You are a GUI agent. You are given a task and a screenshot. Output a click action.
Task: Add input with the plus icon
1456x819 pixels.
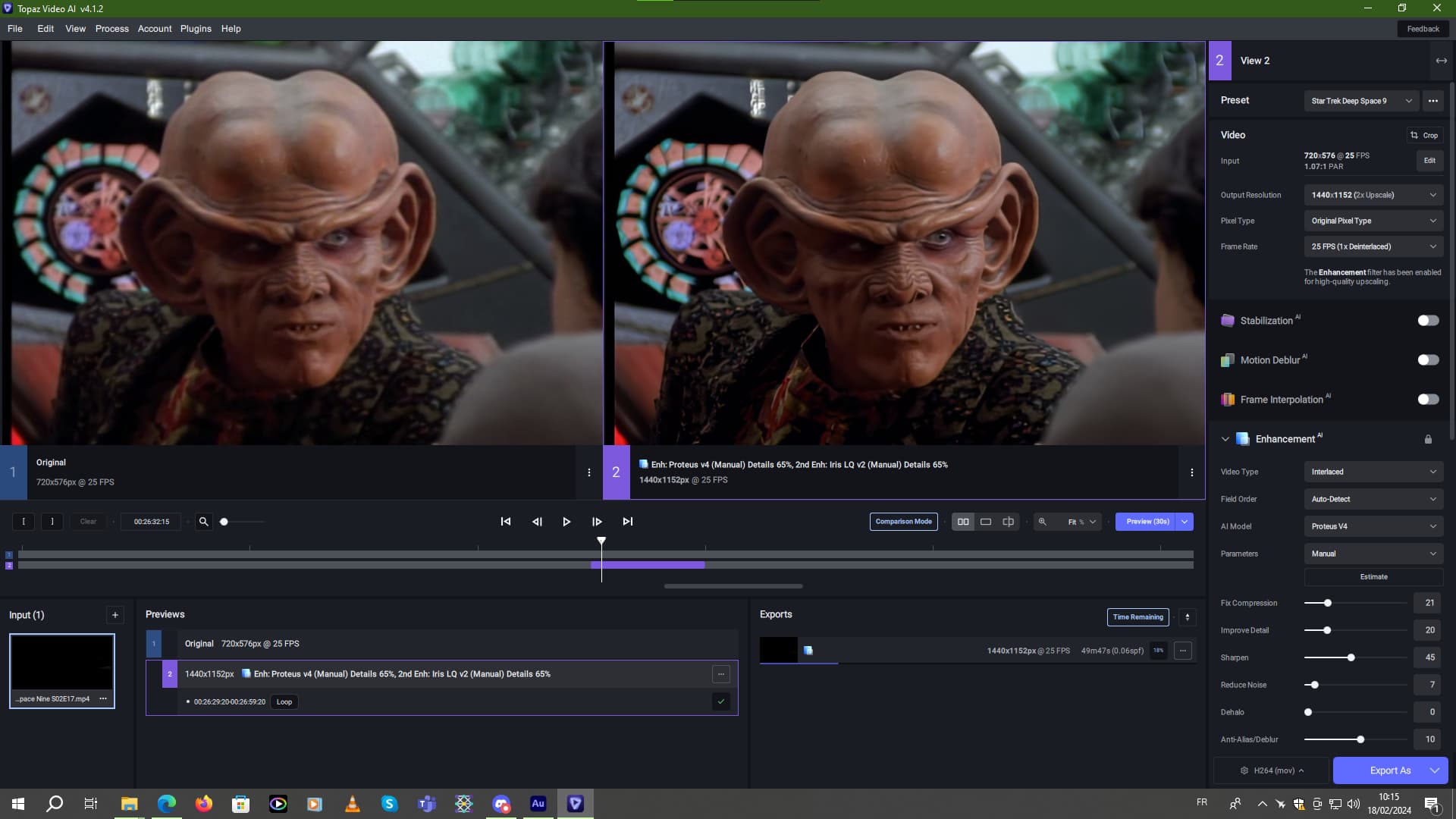point(115,615)
